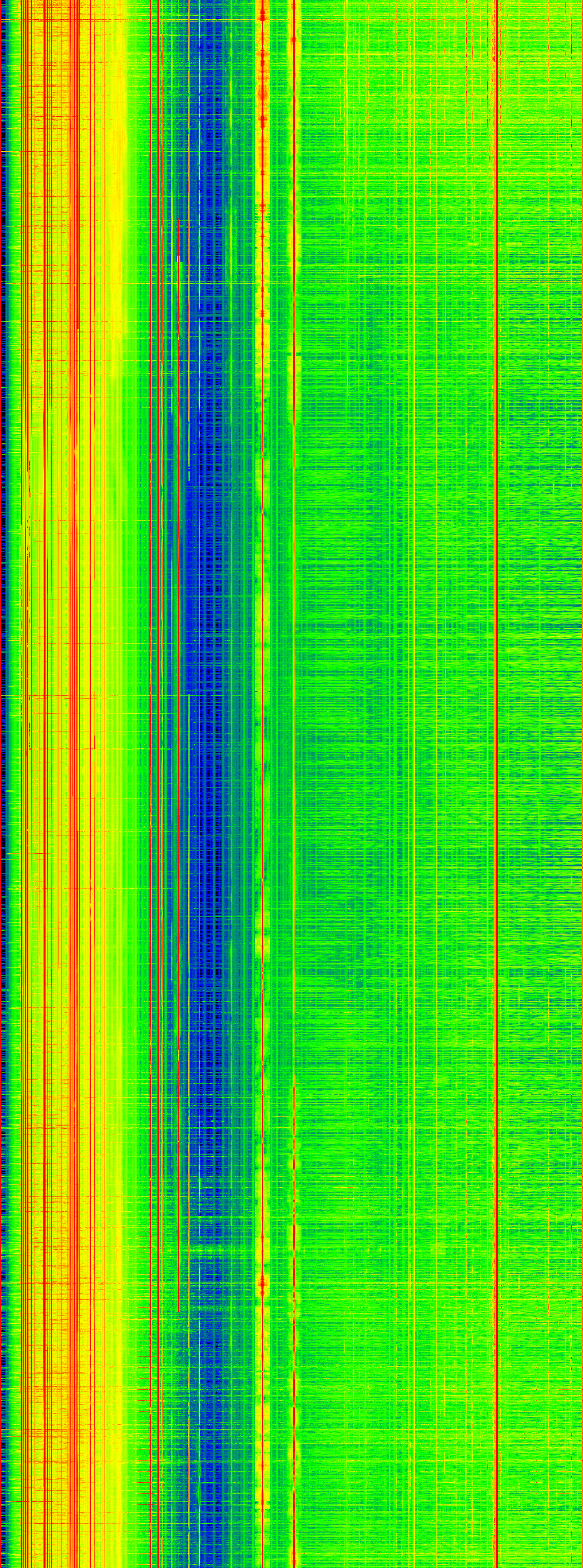Click the large green area right of center
Image resolution: width=583 pixels, height=1568 pixels.
(x=395, y=791)
